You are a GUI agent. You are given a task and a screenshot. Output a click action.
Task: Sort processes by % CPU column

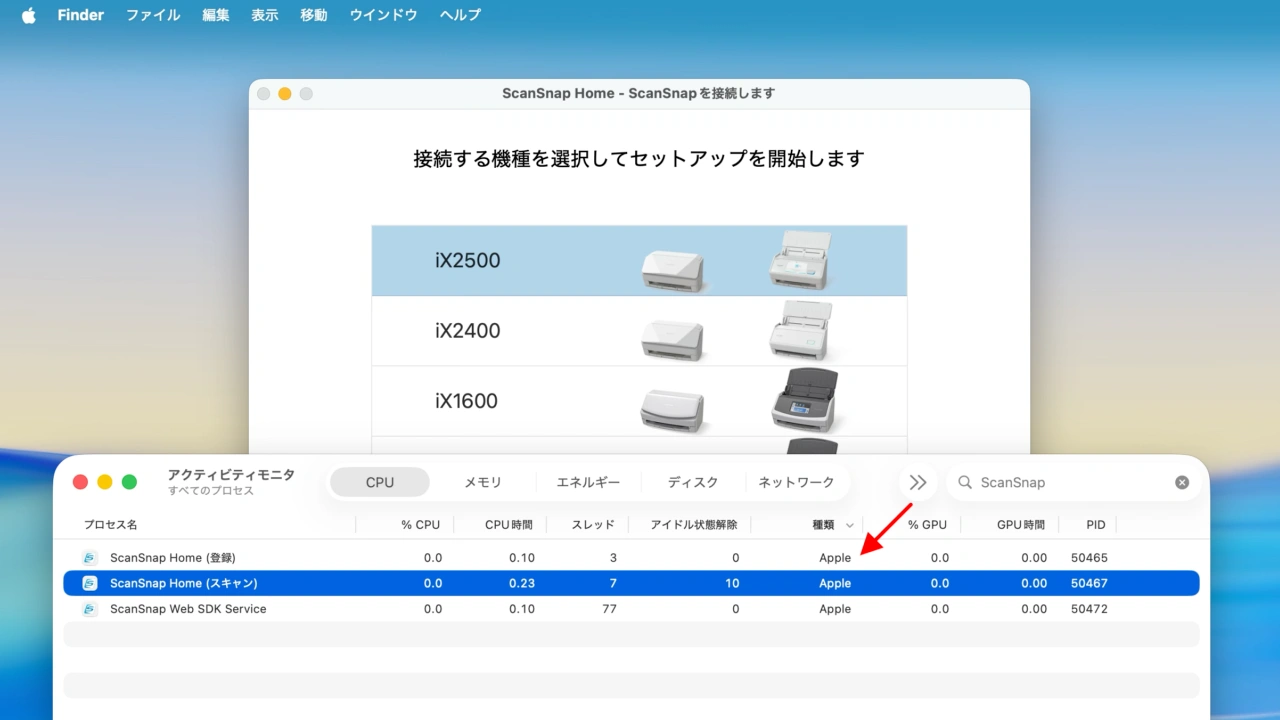420,524
